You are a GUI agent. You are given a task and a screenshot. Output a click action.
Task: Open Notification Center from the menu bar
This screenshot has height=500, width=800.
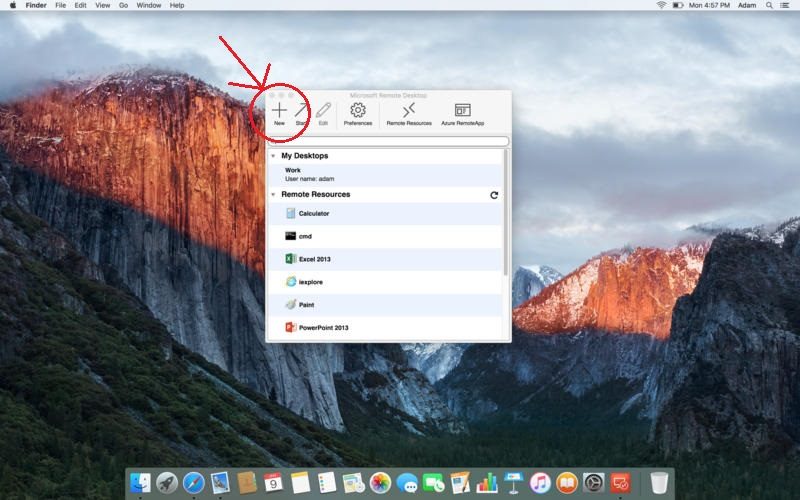(785, 5)
